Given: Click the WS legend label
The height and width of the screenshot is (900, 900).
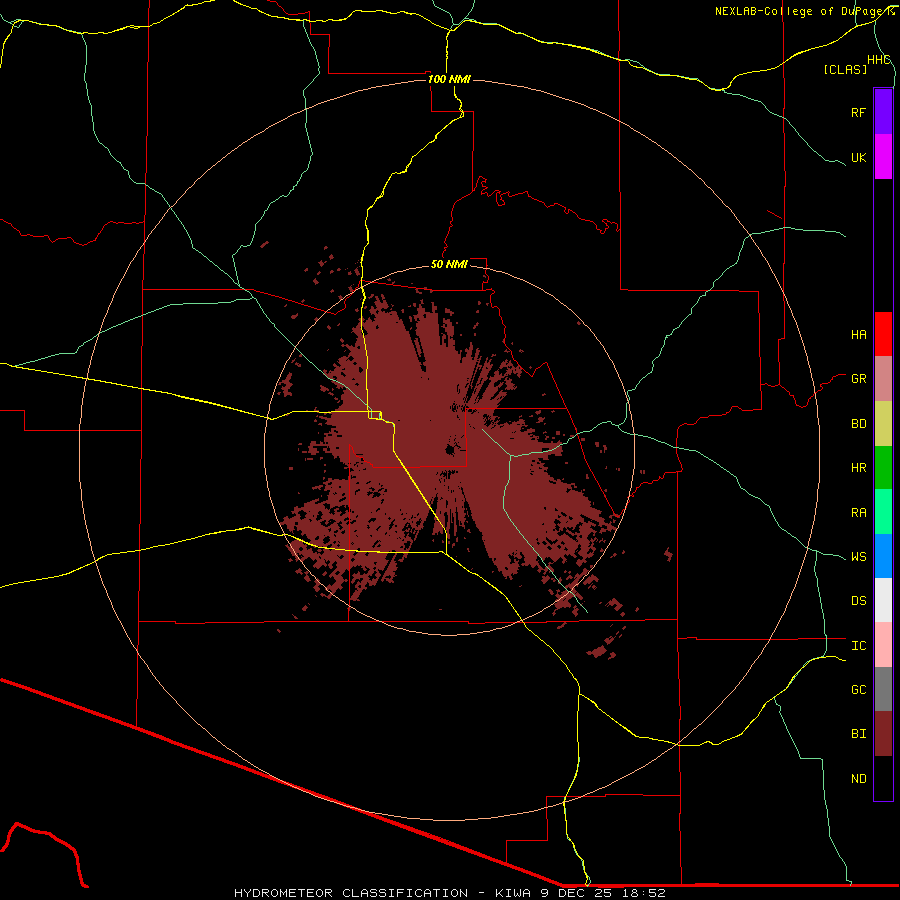Looking at the screenshot, I should pos(858,557).
